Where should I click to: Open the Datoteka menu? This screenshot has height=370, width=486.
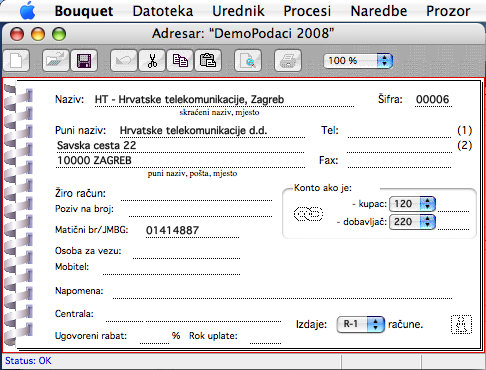tap(163, 11)
